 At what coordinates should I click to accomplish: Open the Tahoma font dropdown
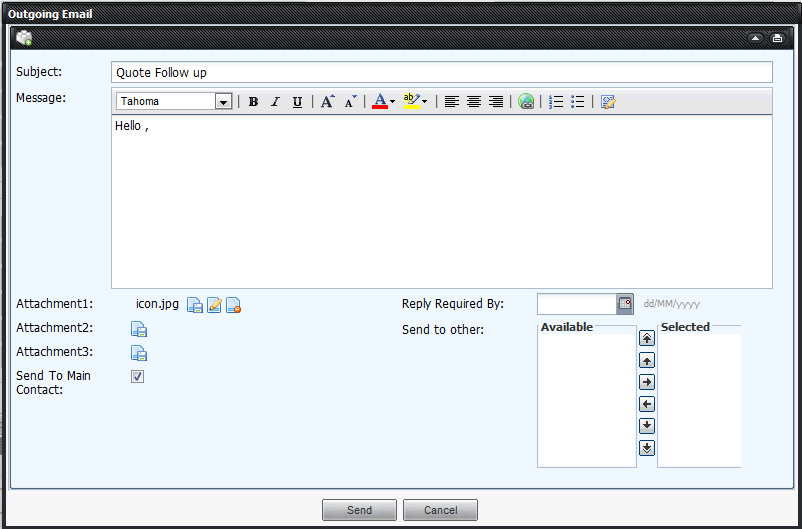pyautogui.click(x=223, y=102)
